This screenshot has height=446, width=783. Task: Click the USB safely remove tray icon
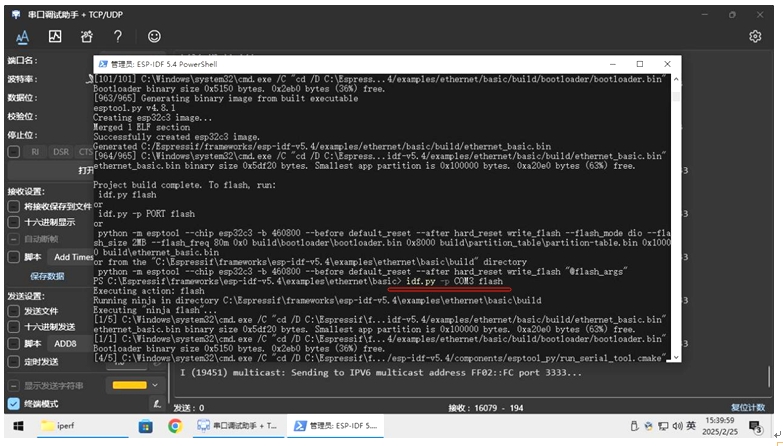[x=634, y=426]
